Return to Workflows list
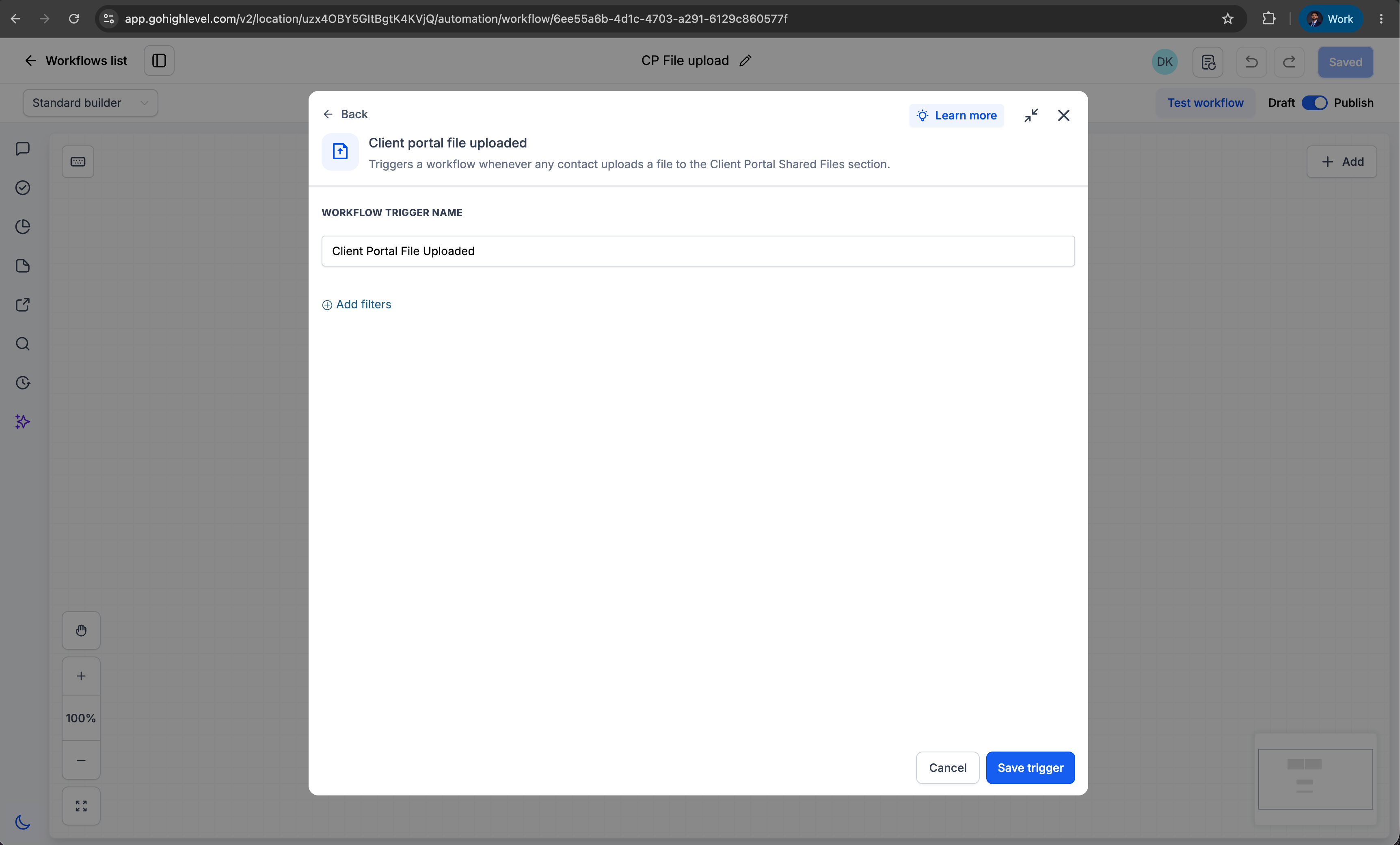Screen dimensions: 1400x845 point(76,61)
